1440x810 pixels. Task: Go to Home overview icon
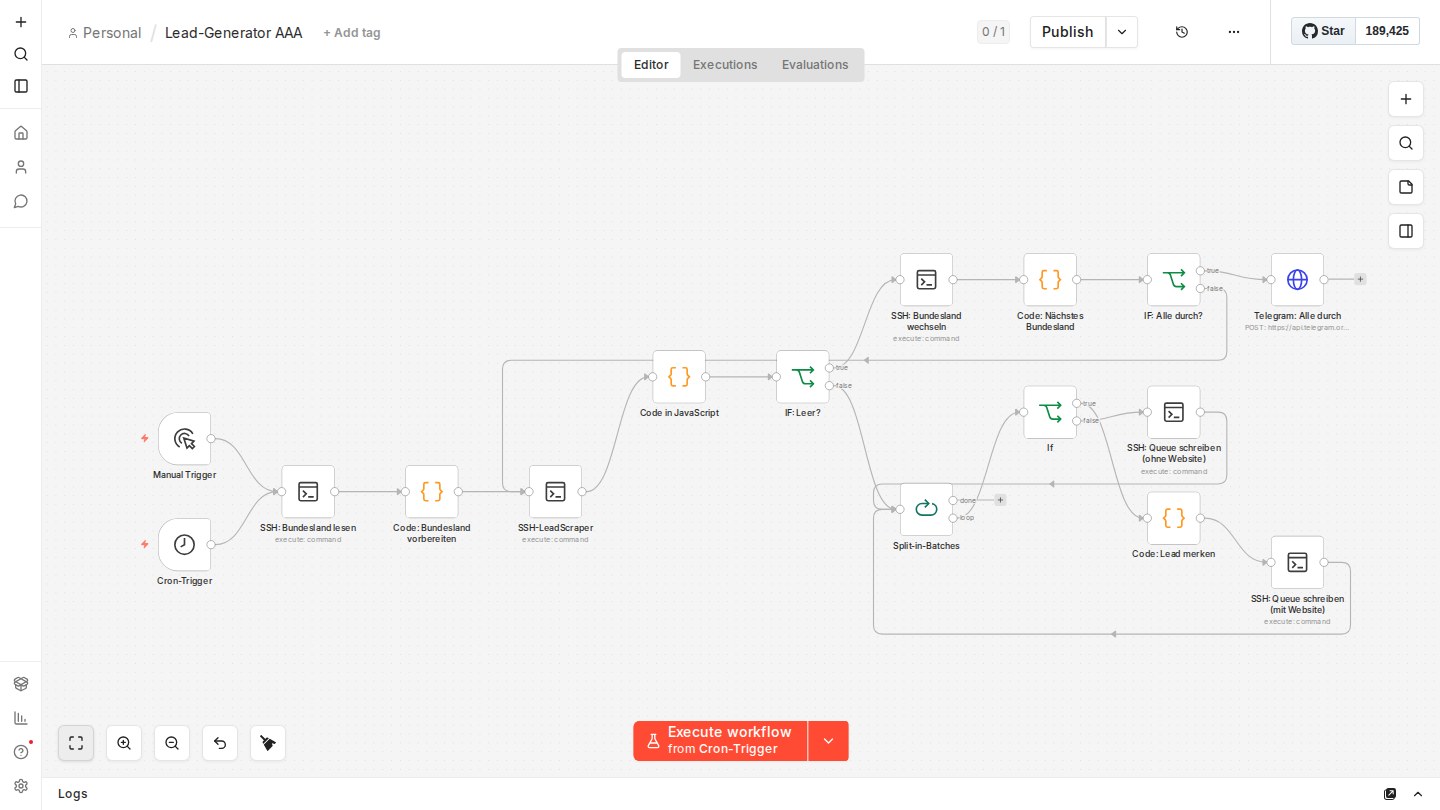pyautogui.click(x=20, y=133)
